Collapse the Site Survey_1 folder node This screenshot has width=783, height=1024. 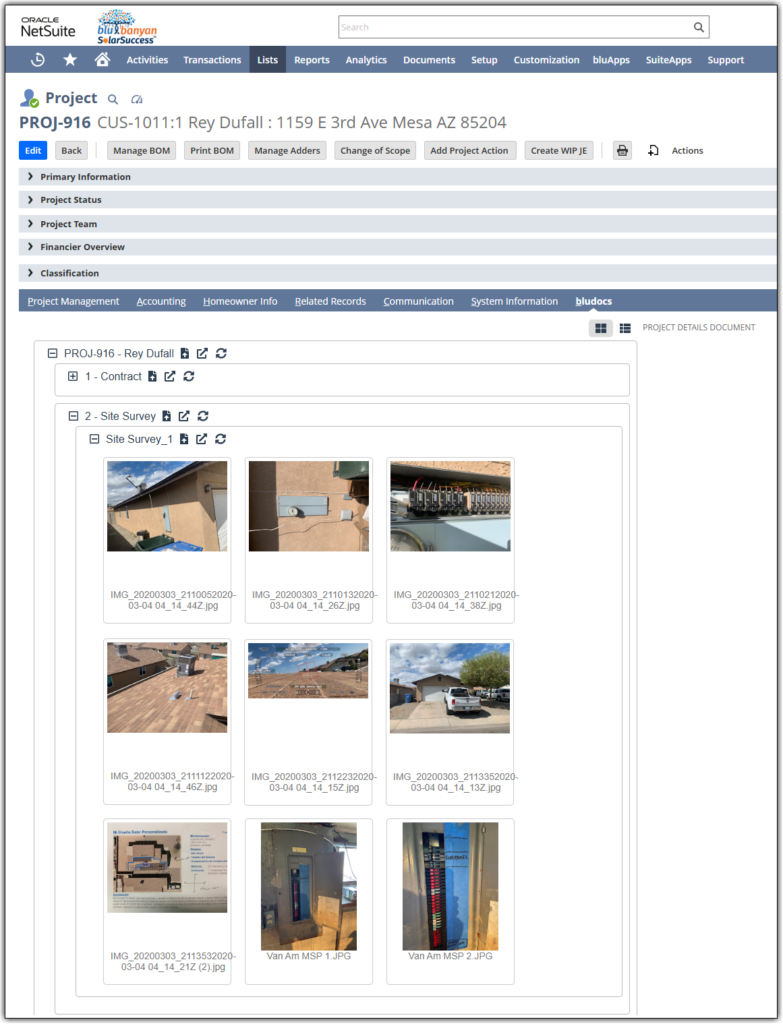94,439
